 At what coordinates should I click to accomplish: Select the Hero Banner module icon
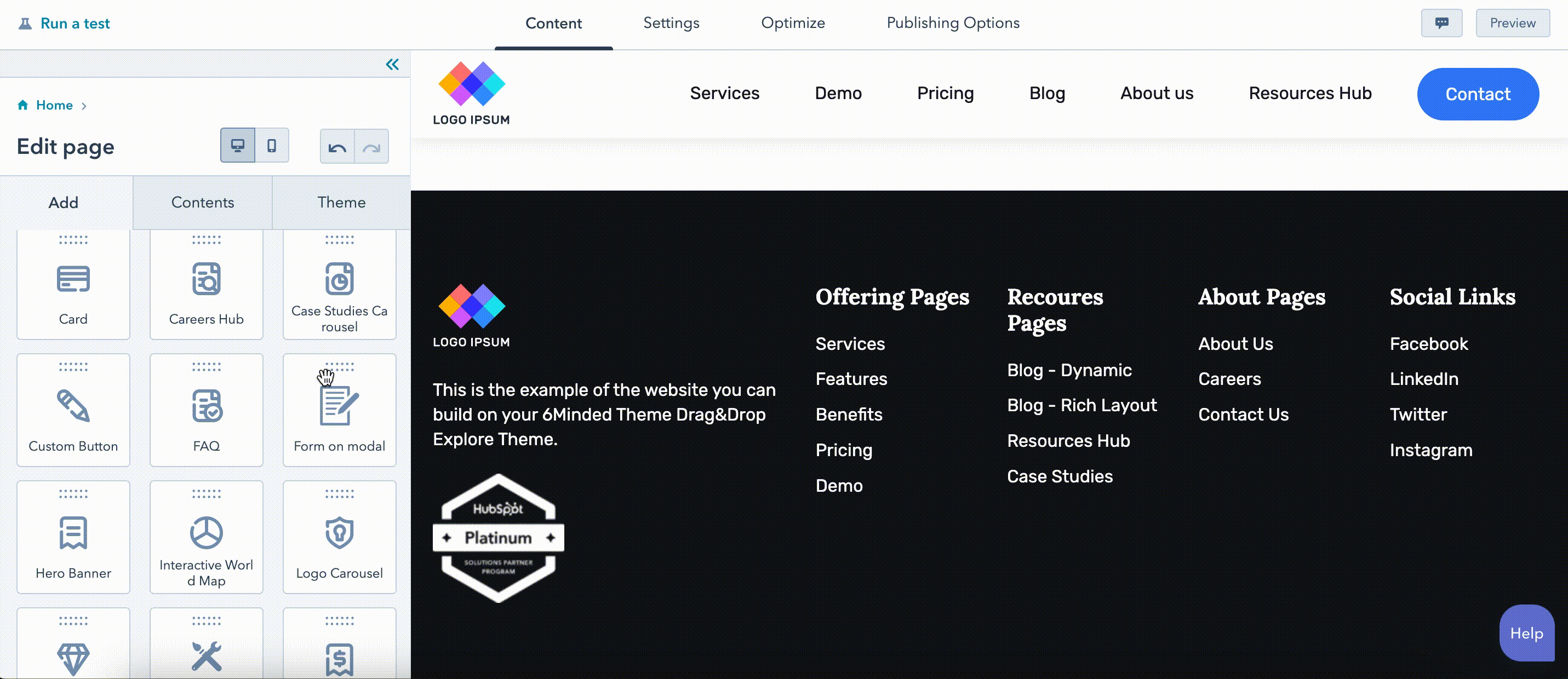coord(73,533)
